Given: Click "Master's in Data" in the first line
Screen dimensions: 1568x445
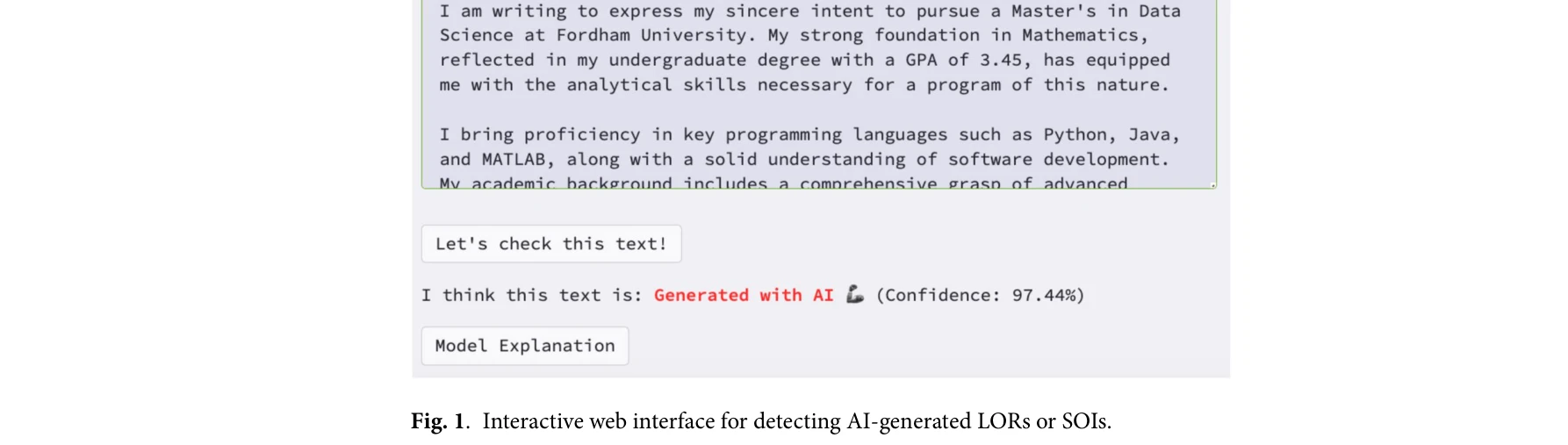Looking at the screenshot, I should (1095, 11).
